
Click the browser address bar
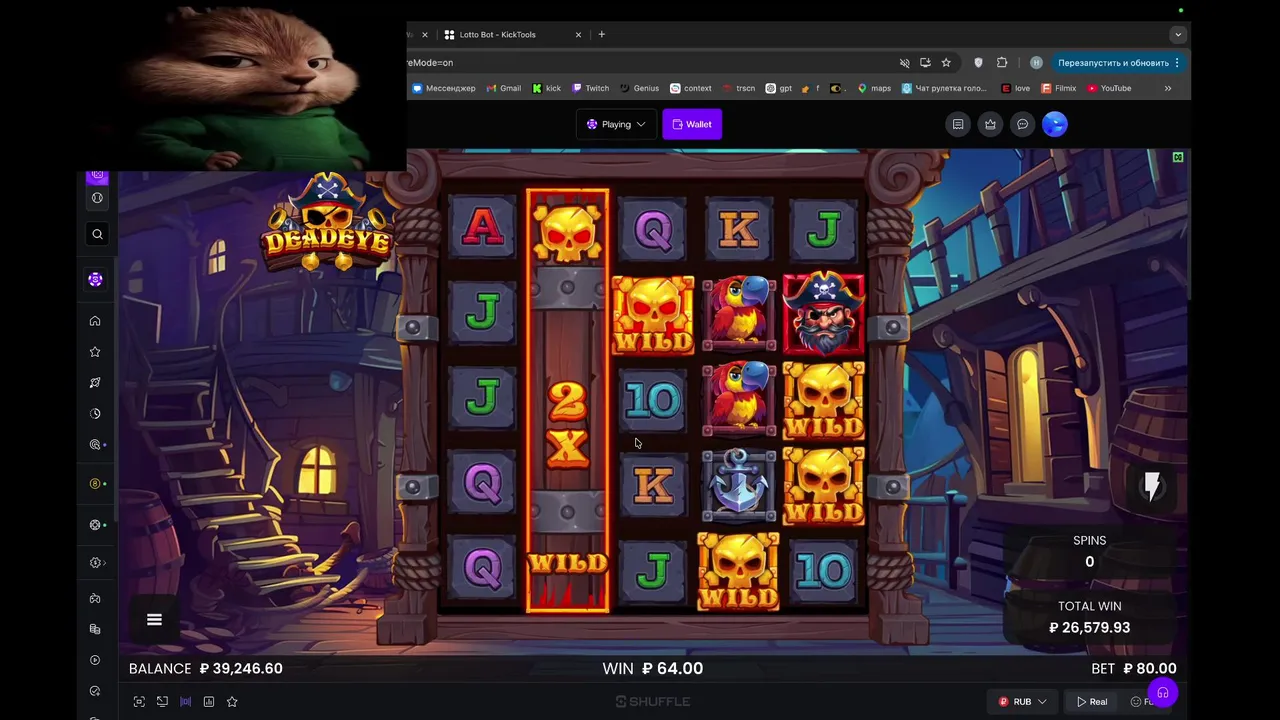[650, 63]
